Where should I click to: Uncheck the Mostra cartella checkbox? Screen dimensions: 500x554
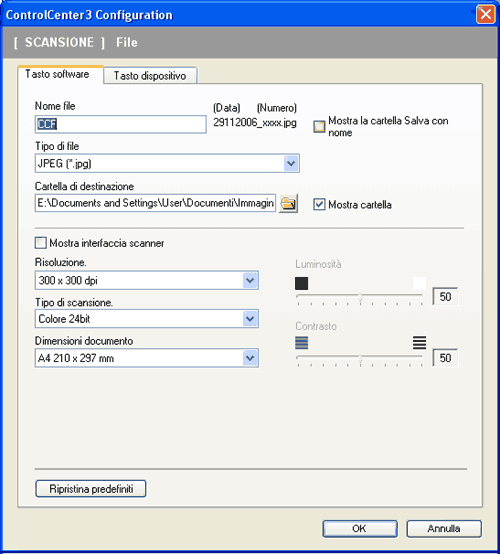pyautogui.click(x=319, y=204)
